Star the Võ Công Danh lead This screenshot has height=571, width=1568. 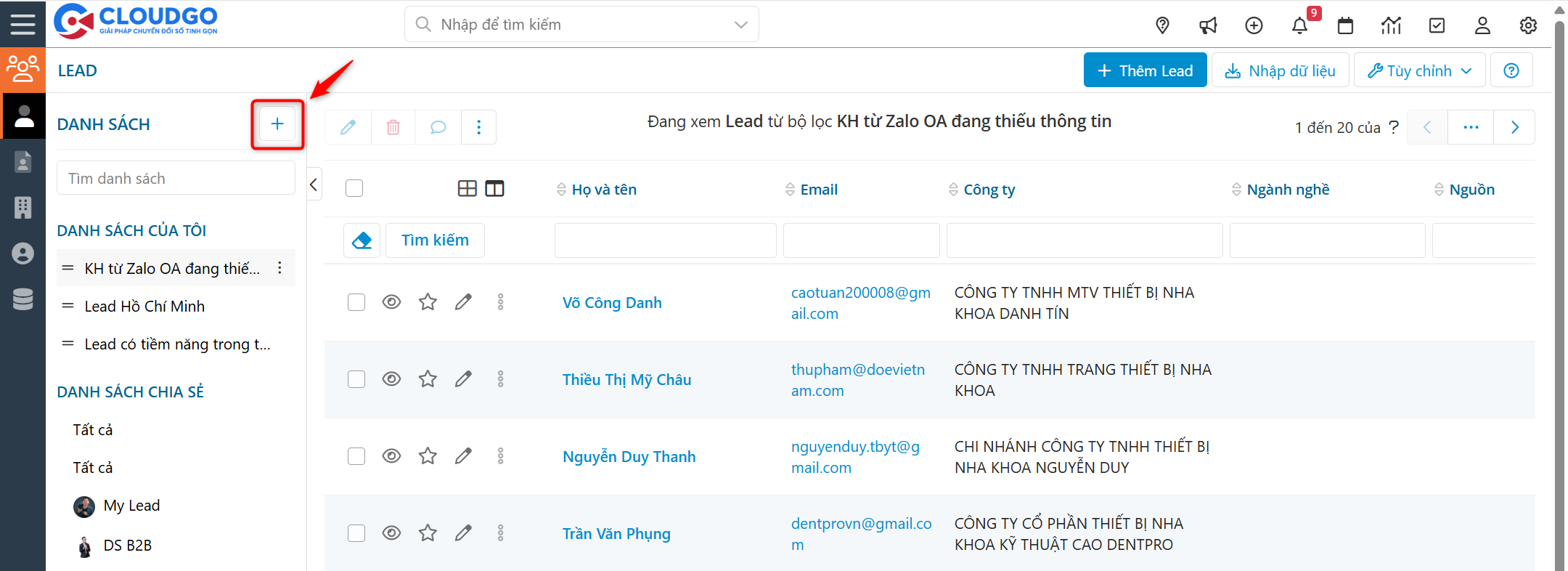tap(428, 302)
